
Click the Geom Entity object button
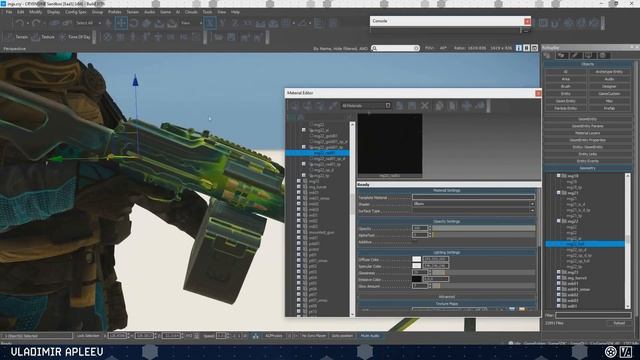point(566,101)
